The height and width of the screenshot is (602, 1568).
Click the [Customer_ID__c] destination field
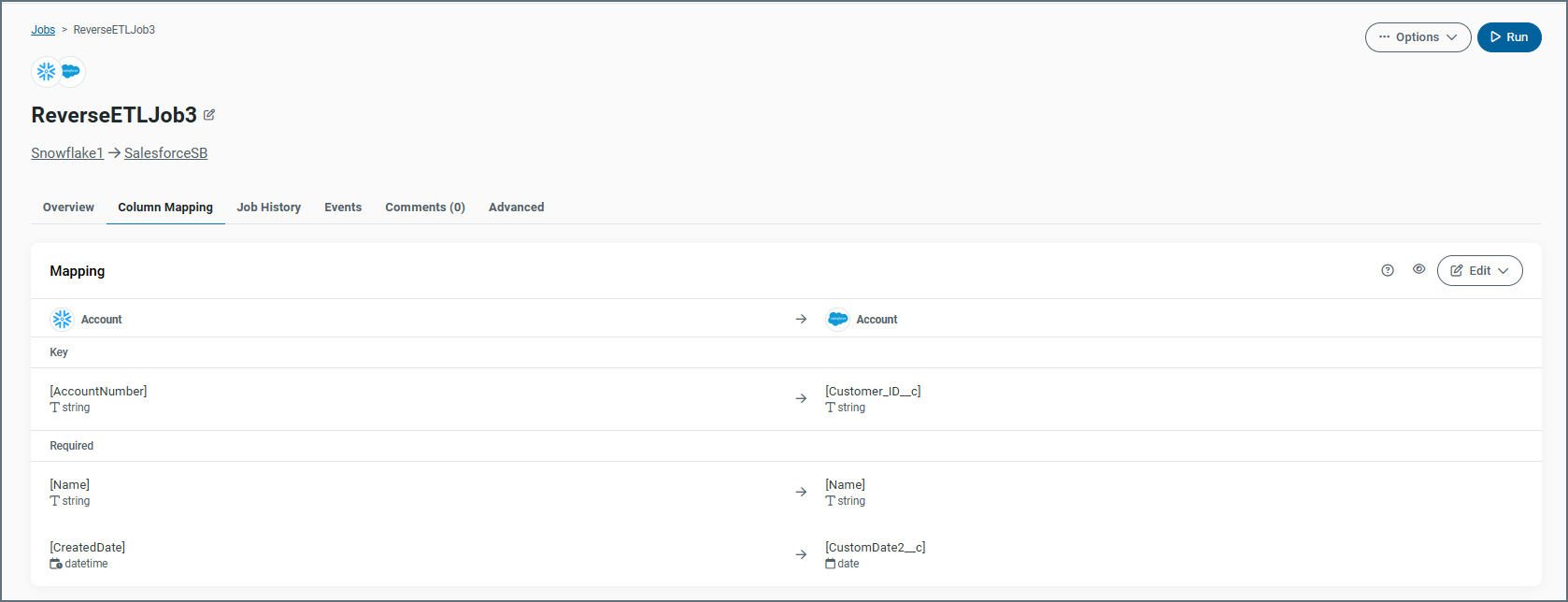[873, 392]
